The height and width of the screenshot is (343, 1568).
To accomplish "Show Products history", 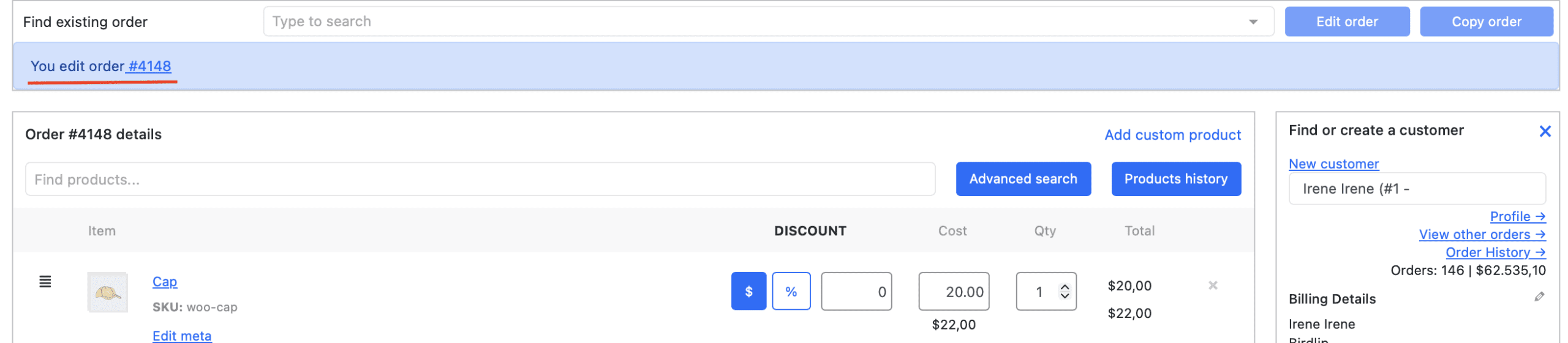I will point(1175,179).
